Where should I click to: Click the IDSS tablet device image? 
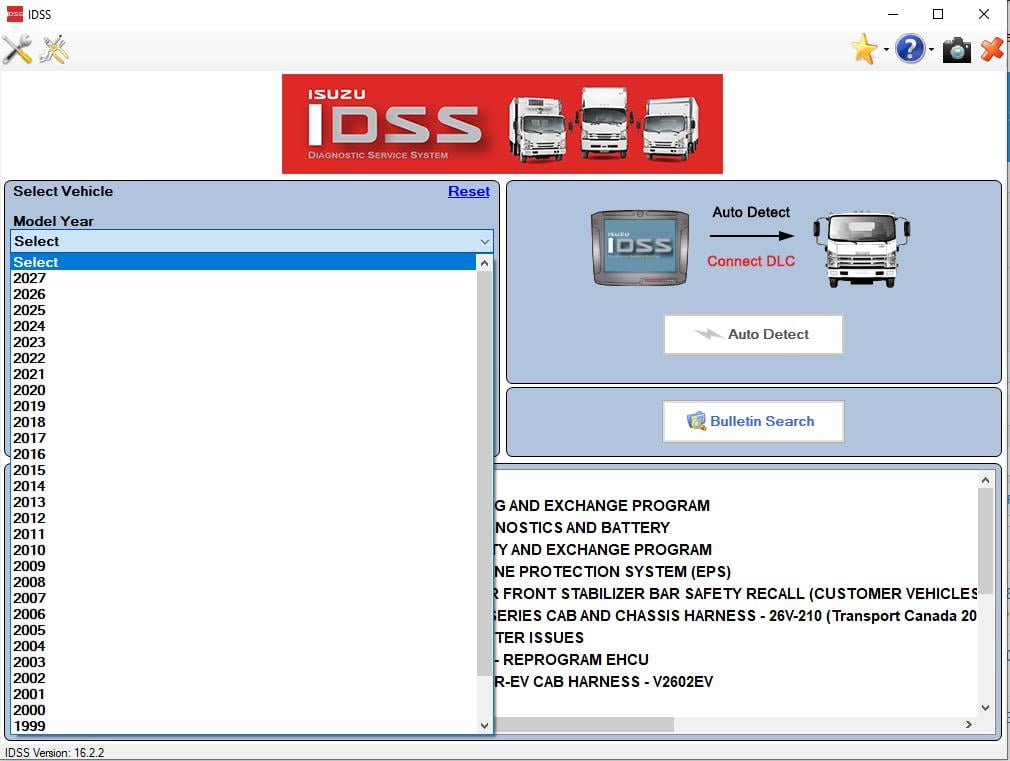640,248
